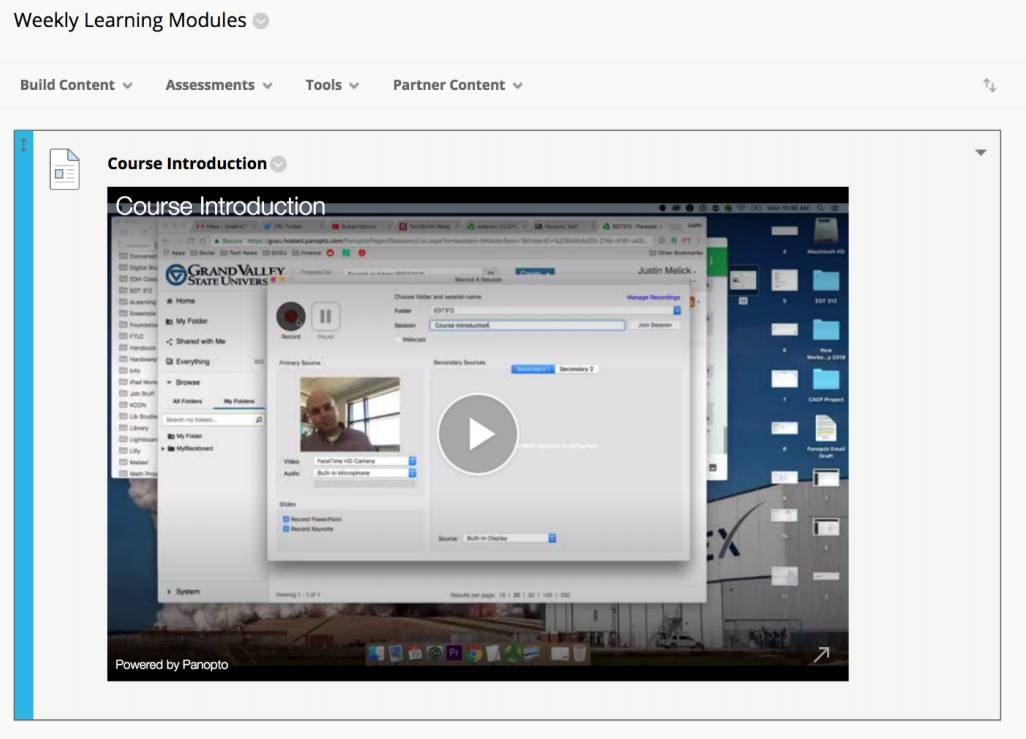Open the Partner Content menu

[457, 86]
